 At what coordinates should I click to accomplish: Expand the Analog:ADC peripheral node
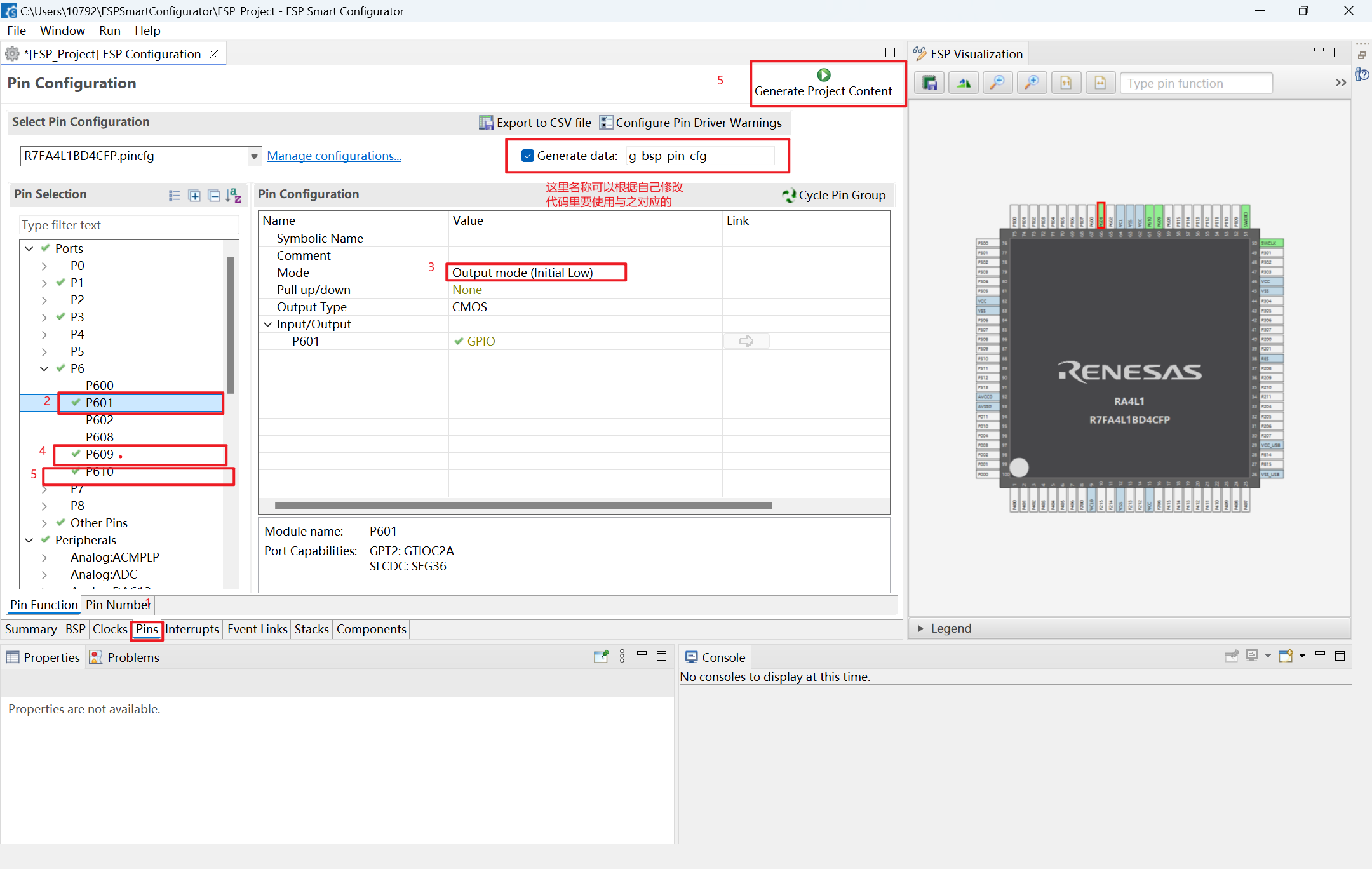[x=44, y=574]
